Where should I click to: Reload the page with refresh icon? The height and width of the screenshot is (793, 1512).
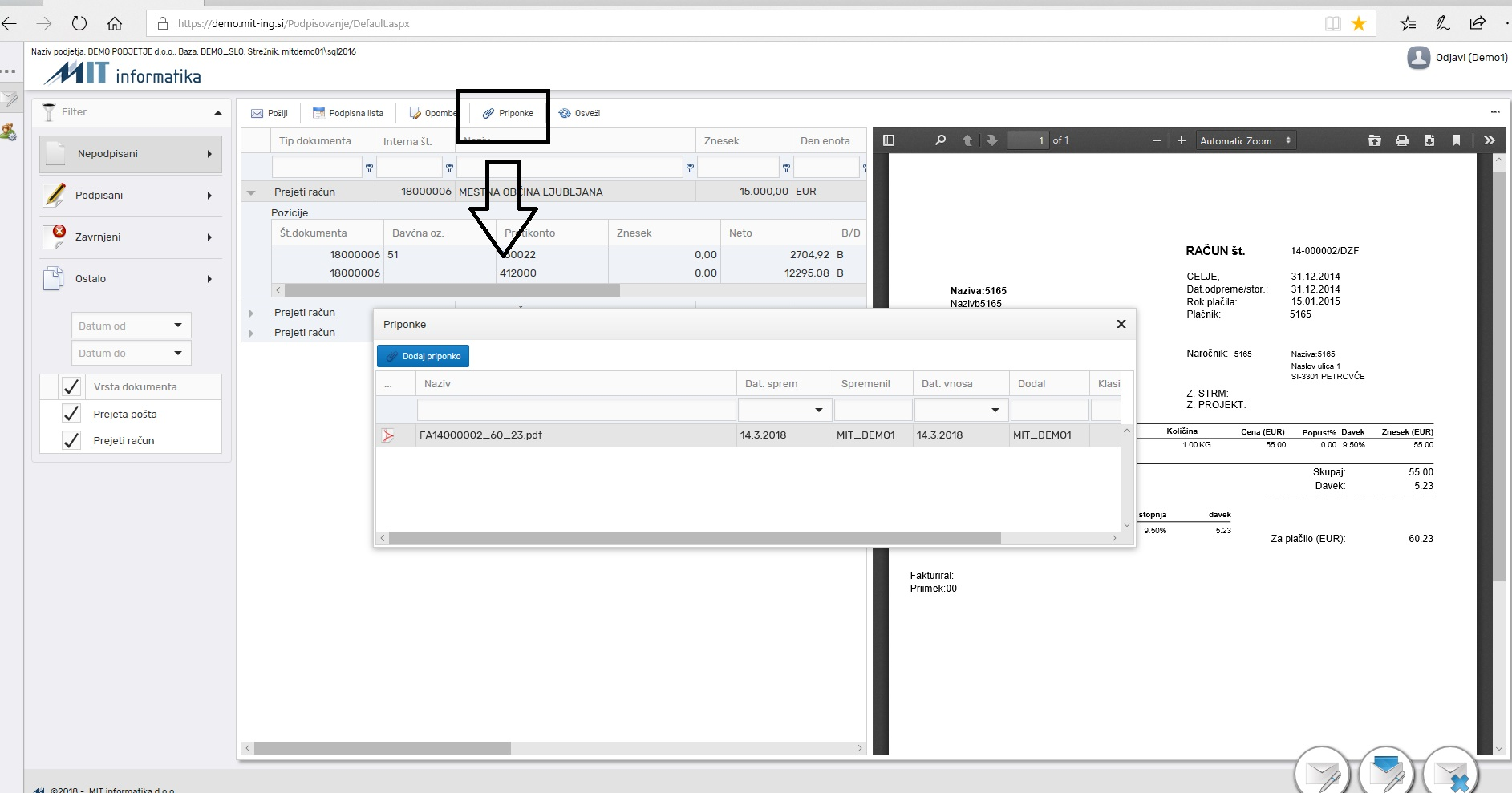79,23
